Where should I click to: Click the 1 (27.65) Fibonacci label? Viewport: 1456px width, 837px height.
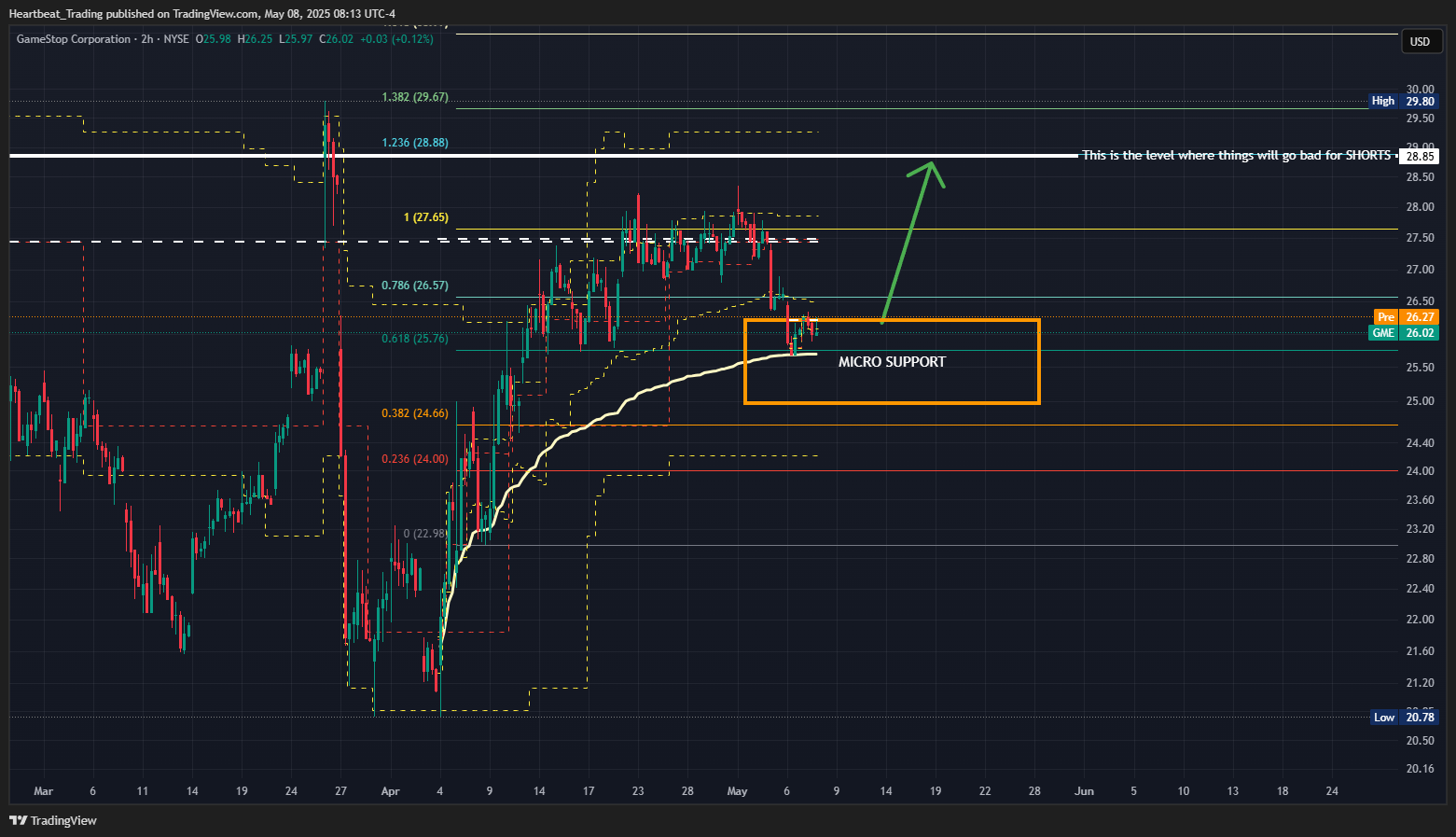tap(425, 217)
